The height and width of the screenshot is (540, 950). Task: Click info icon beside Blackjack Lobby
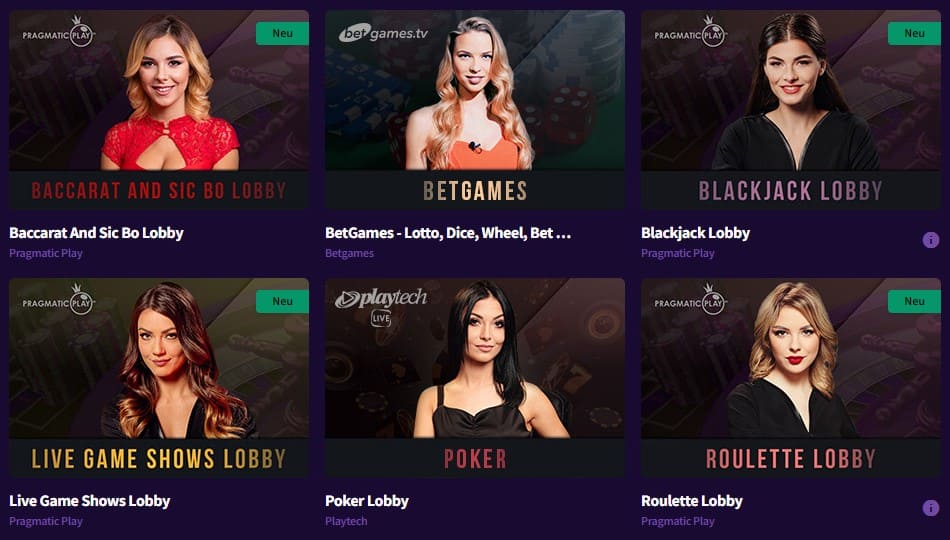pos(931,240)
